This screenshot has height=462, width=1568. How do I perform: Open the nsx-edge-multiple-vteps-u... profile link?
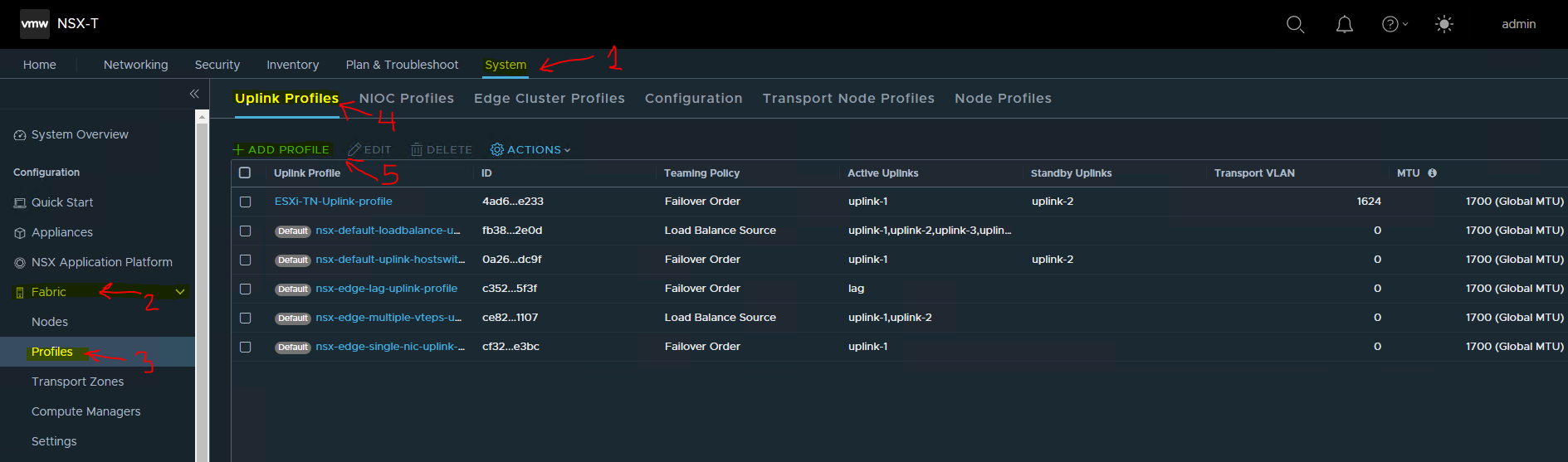388,318
